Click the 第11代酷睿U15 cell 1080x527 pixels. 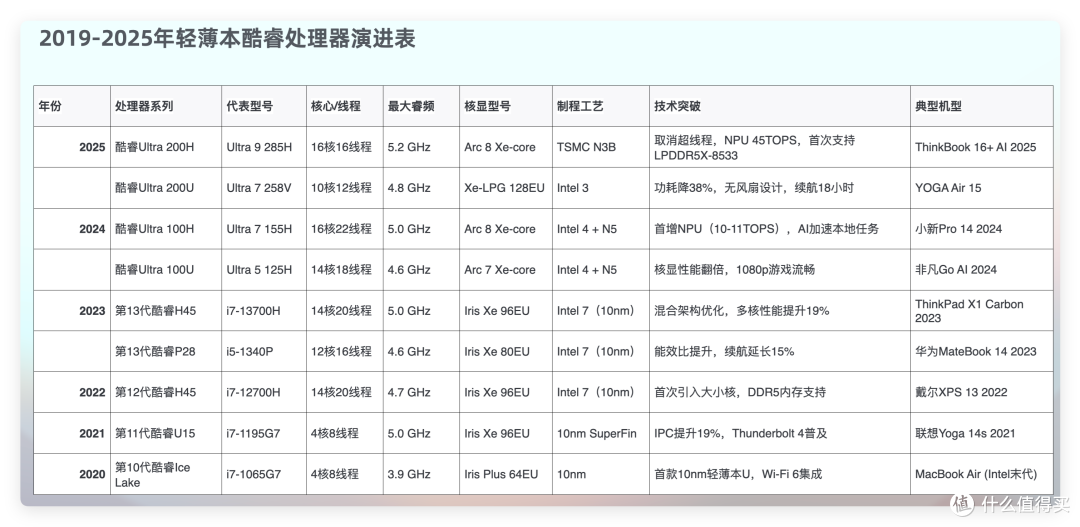(x=166, y=433)
